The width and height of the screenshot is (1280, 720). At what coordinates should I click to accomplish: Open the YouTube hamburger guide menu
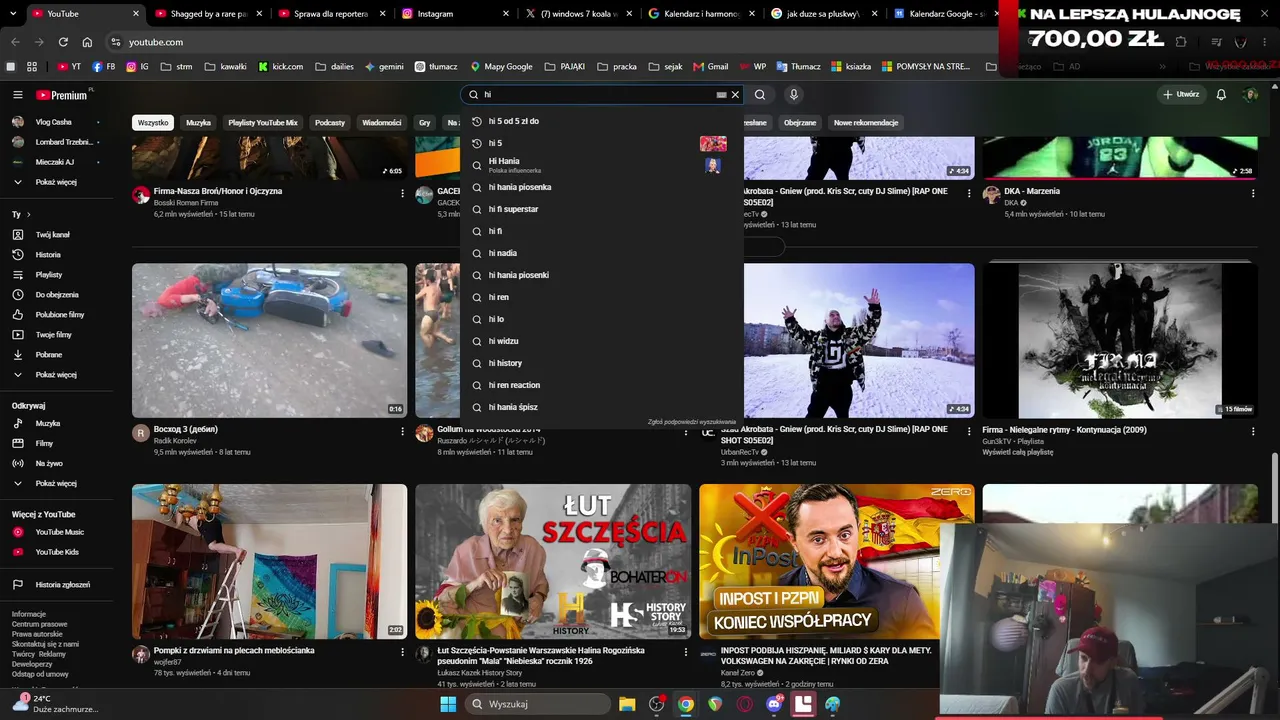[x=17, y=95]
